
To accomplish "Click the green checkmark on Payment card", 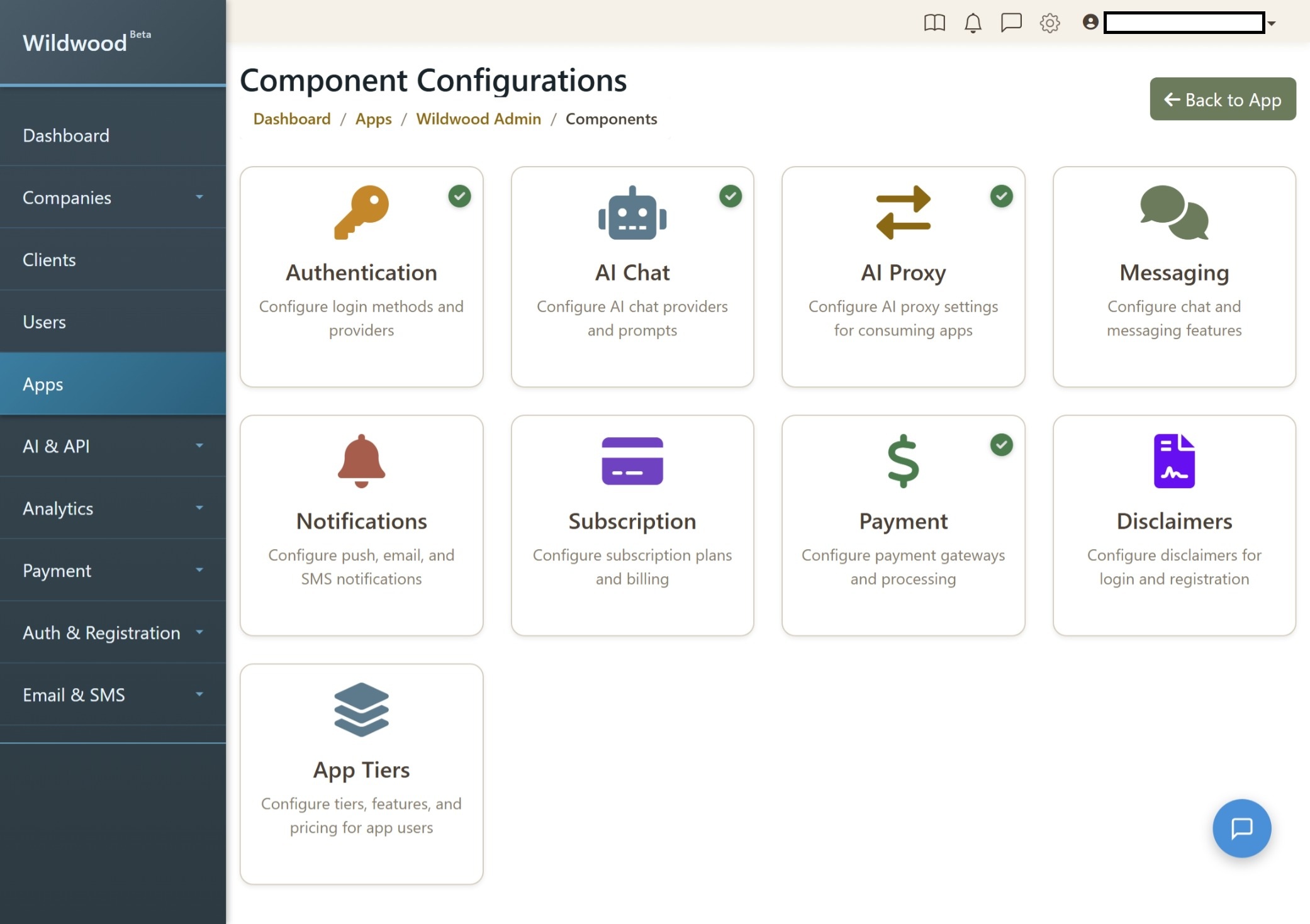I will click(x=1001, y=445).
